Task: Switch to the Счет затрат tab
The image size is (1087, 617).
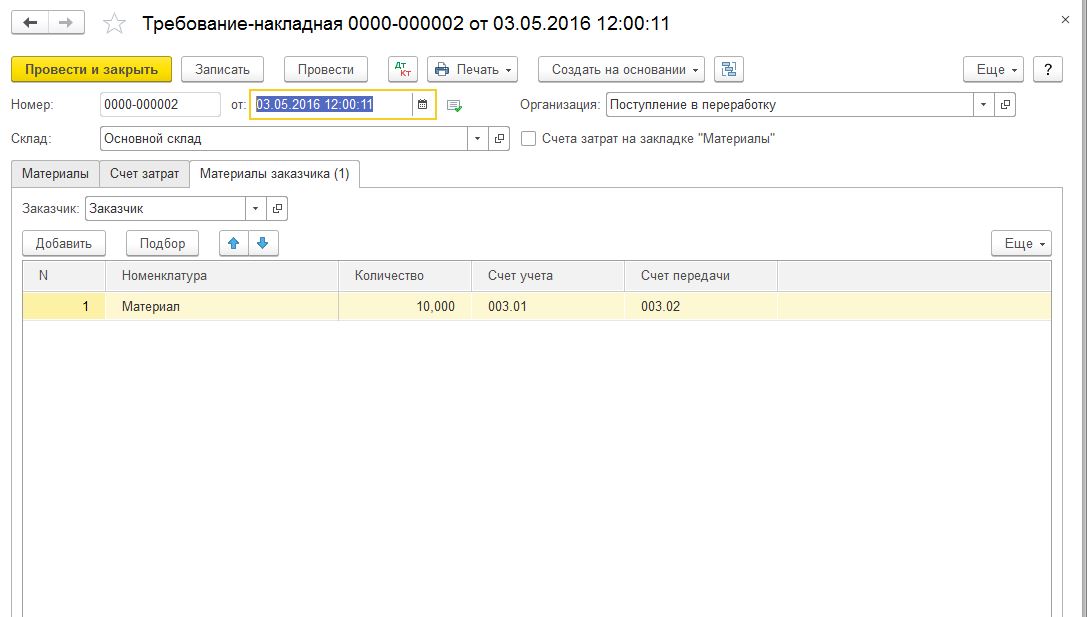Action: click(x=144, y=173)
